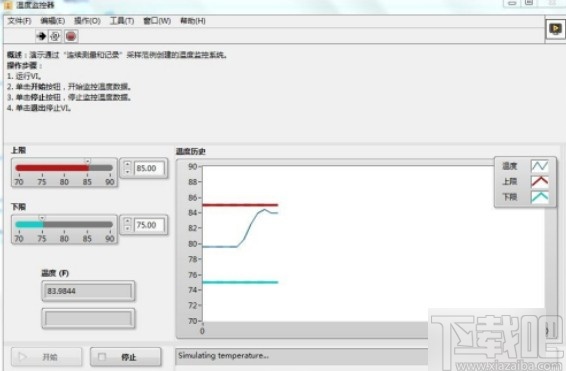Click the 温度 legend line swatch
This screenshot has width=566, height=371.
pos(539,166)
